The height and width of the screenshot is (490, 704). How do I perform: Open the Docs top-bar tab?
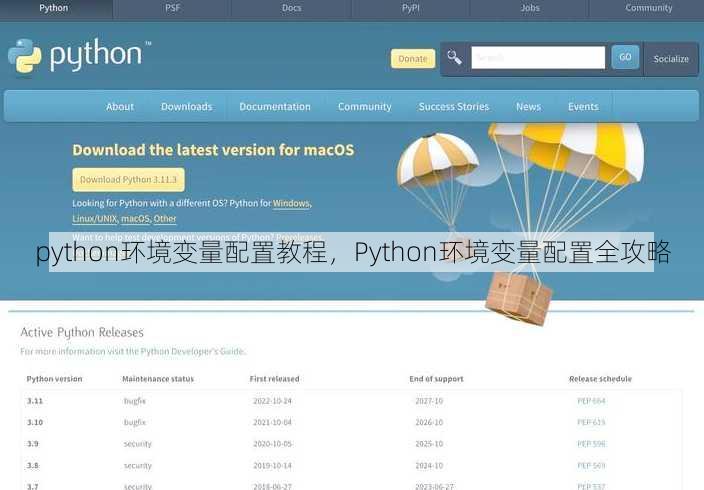291,8
